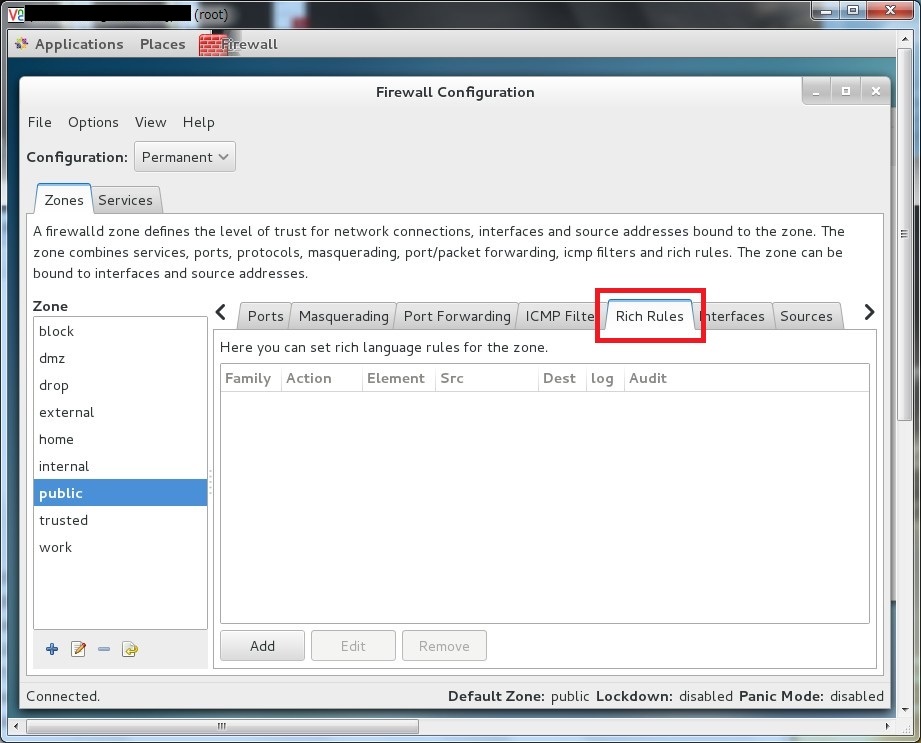Open the Configuration Permanent dropdown
This screenshot has width=921, height=743.
point(184,157)
